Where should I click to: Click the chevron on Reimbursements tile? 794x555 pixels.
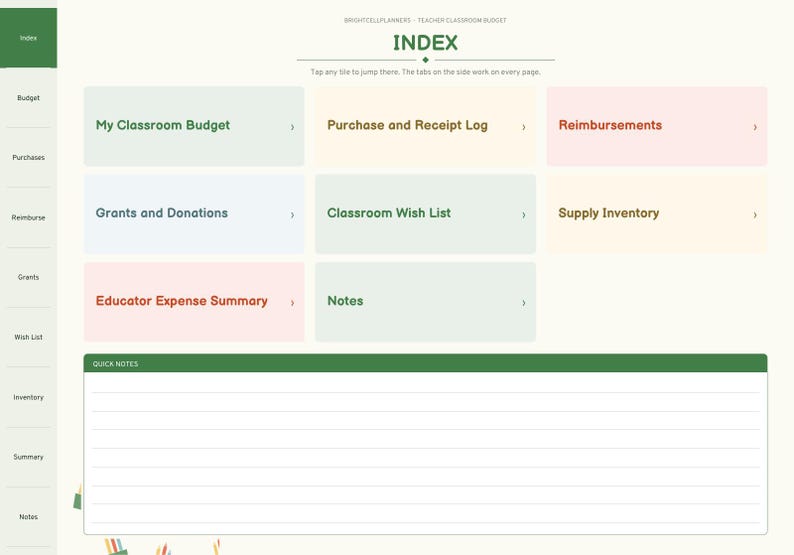pyautogui.click(x=755, y=127)
